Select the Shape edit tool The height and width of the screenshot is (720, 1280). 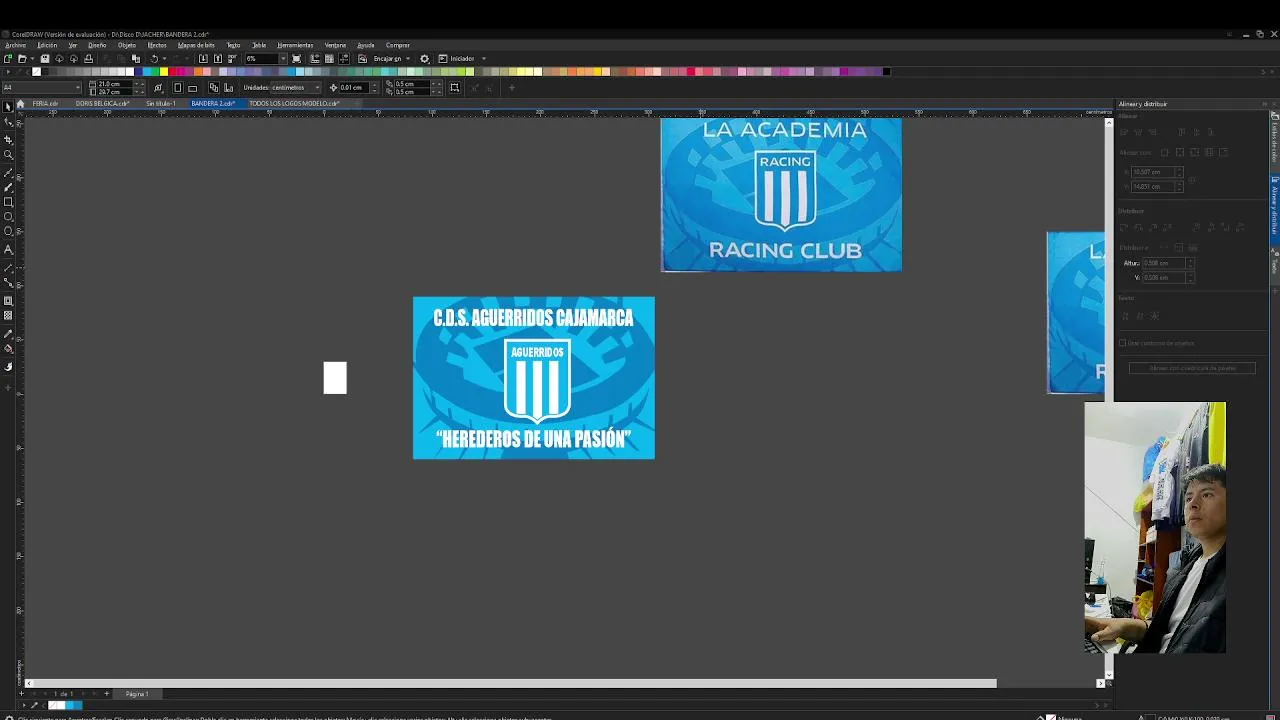[8, 123]
